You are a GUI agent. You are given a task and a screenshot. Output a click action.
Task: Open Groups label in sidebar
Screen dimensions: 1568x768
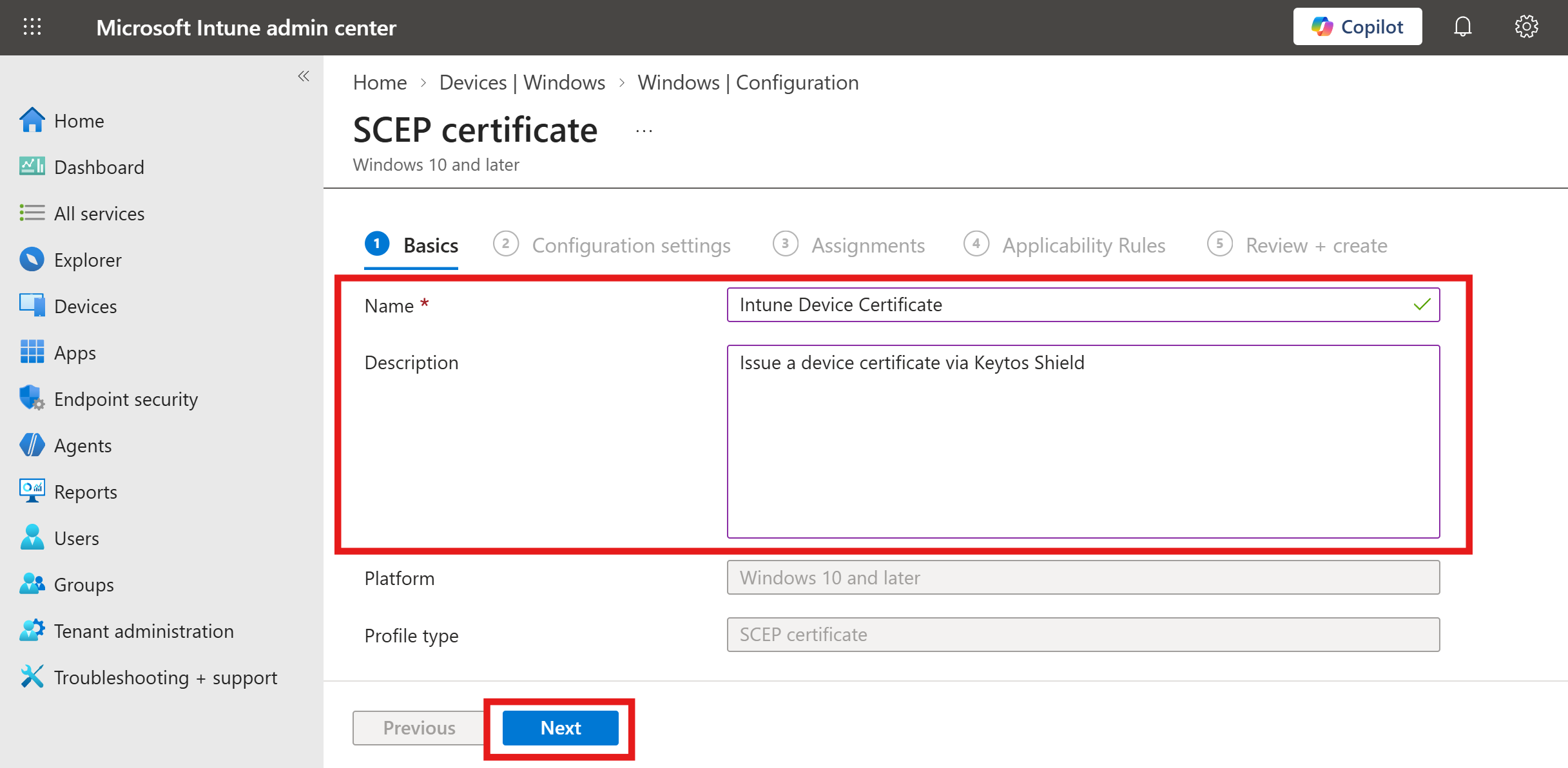point(84,585)
